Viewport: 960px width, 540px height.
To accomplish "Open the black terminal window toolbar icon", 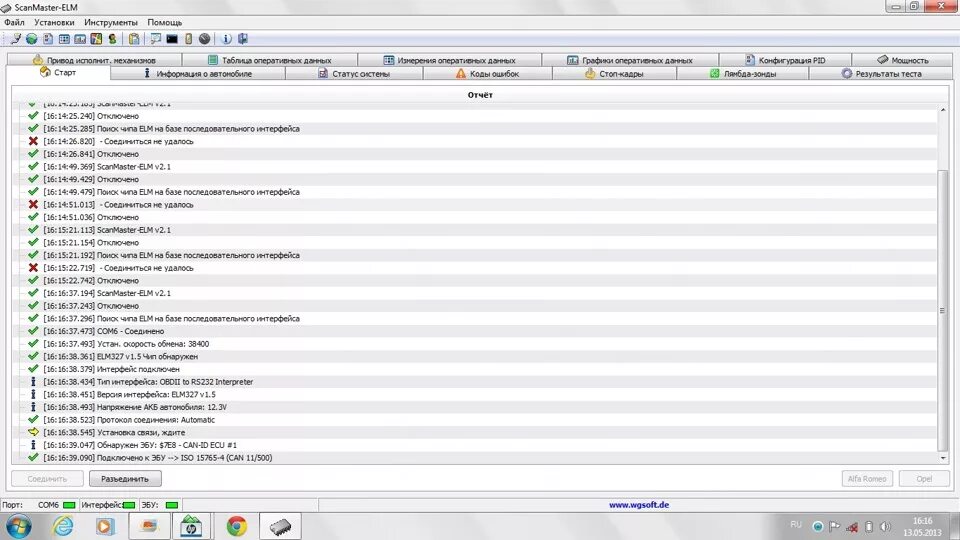I will [172, 39].
